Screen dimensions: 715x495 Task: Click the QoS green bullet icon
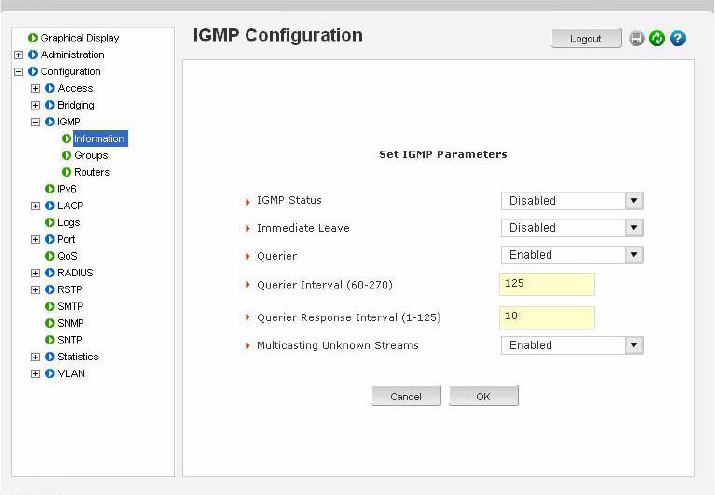(x=50, y=256)
